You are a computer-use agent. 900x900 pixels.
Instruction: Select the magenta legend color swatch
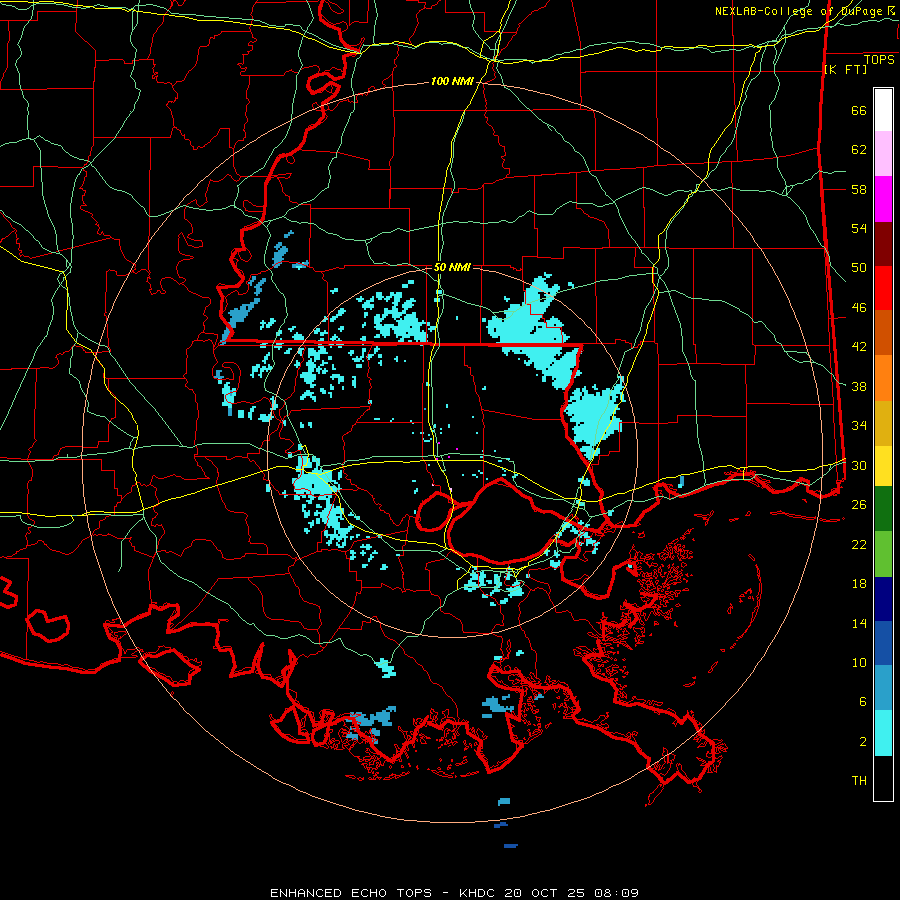coord(883,199)
